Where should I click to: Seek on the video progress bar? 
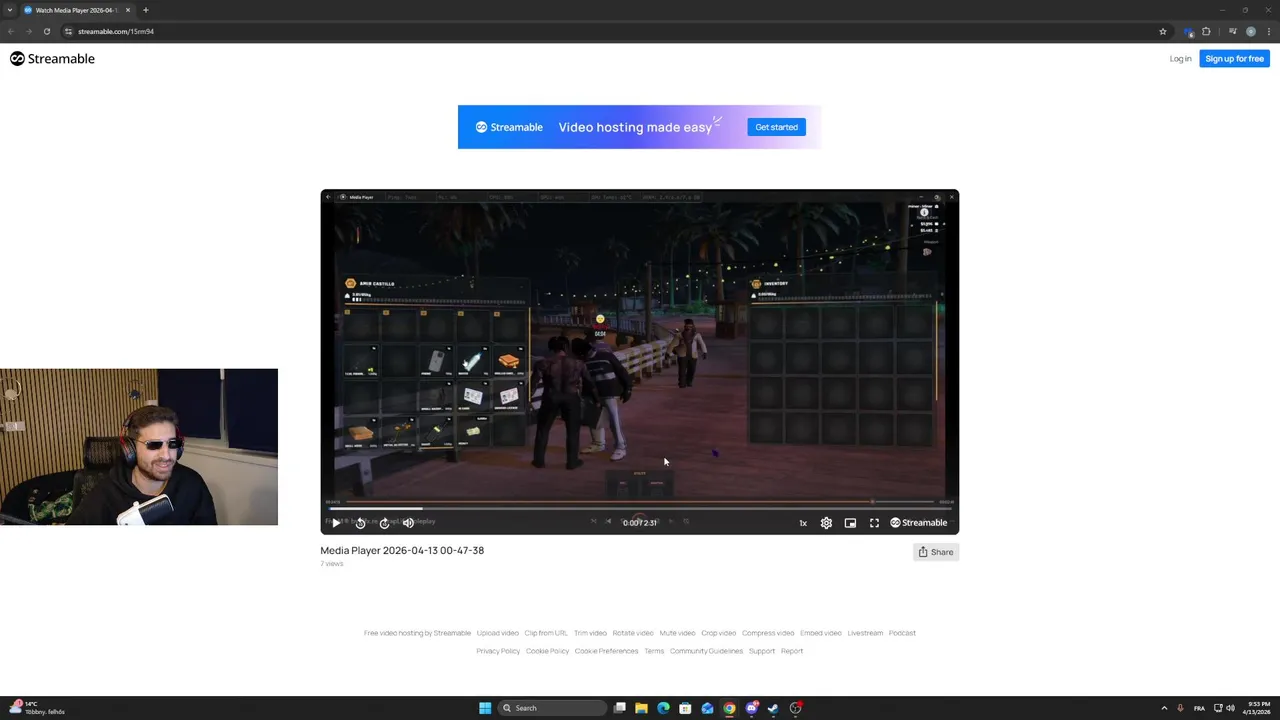point(640,508)
